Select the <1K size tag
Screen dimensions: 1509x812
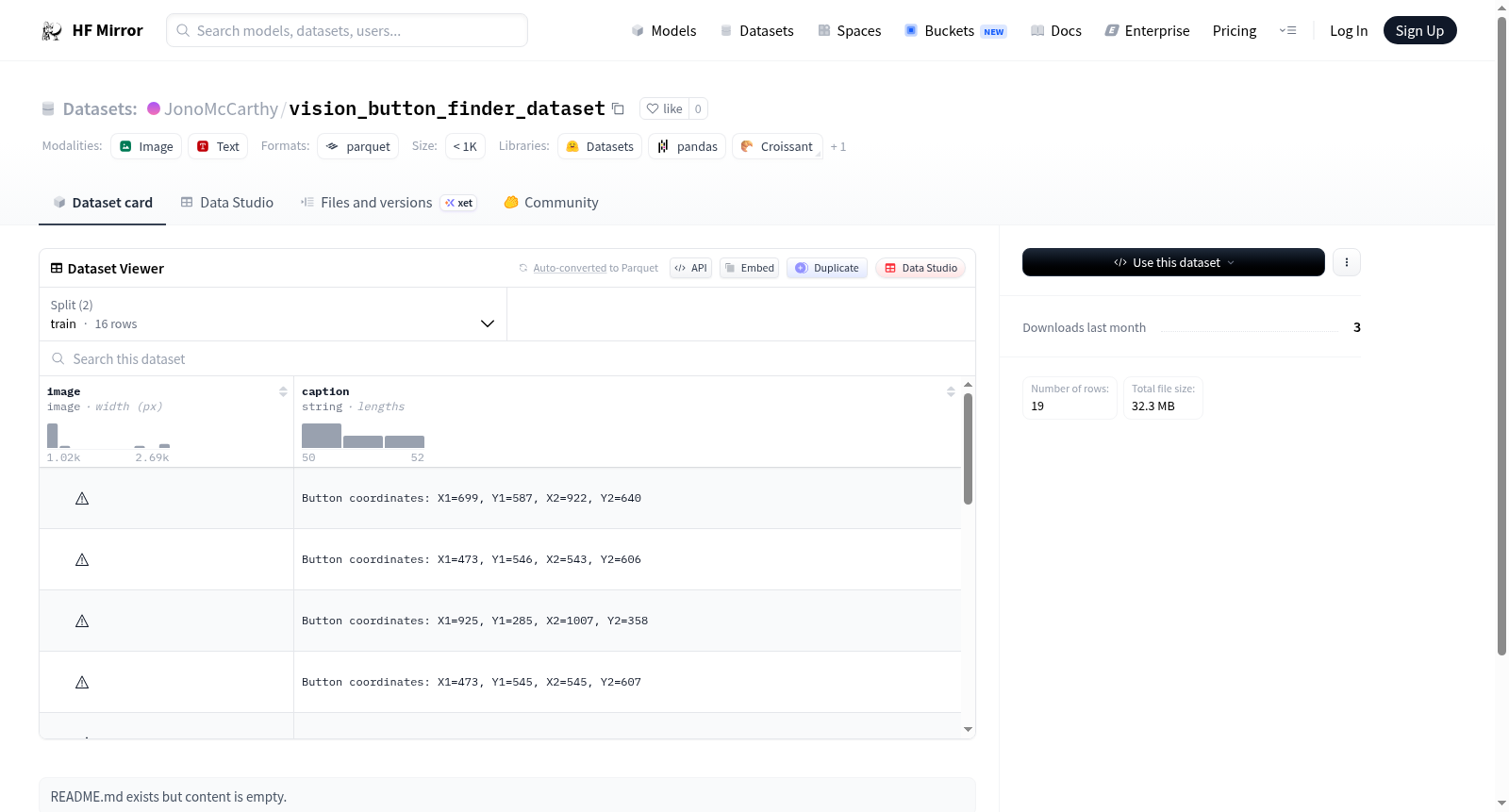[465, 146]
